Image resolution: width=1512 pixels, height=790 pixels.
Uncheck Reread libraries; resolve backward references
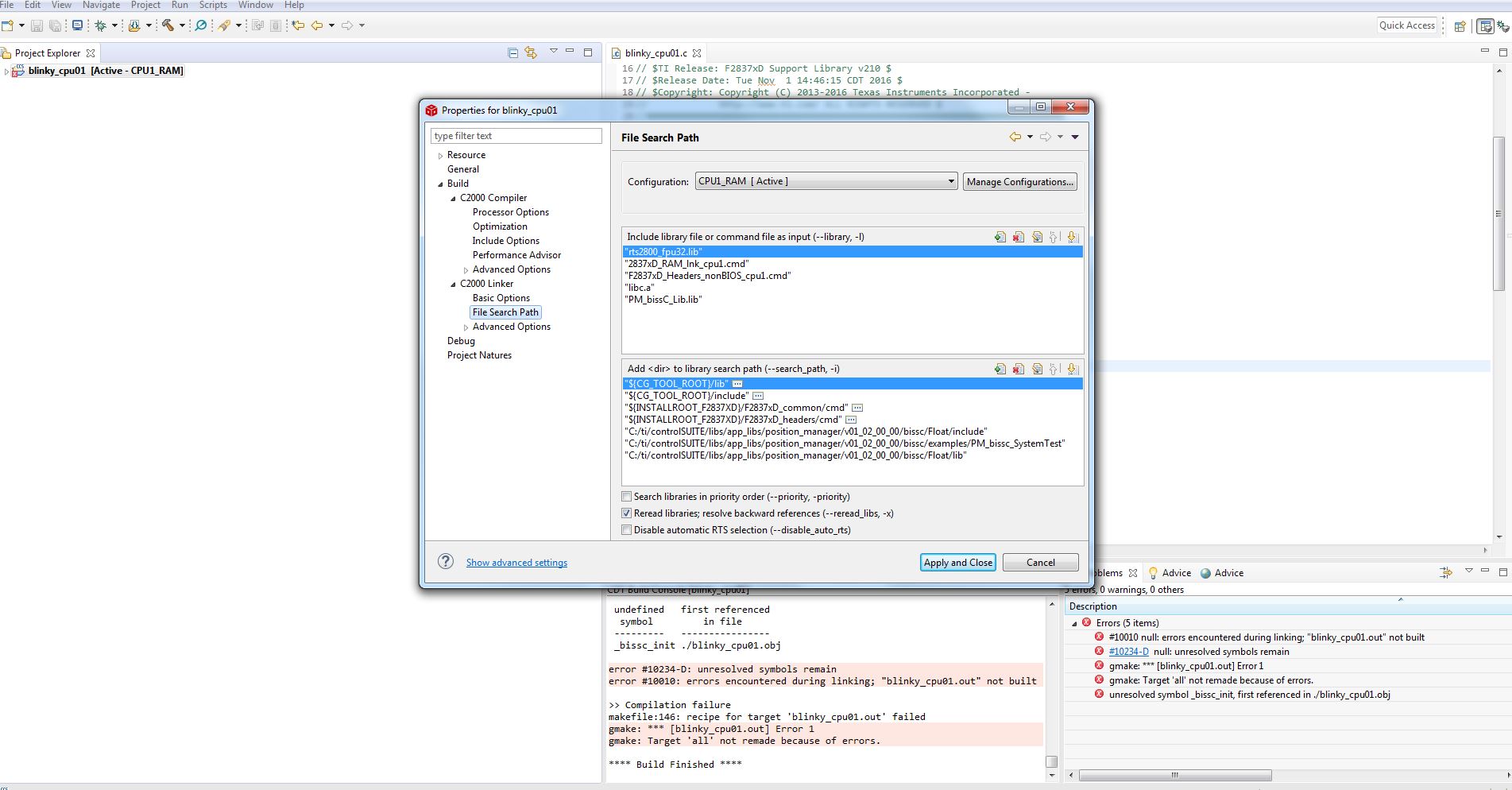point(627,513)
